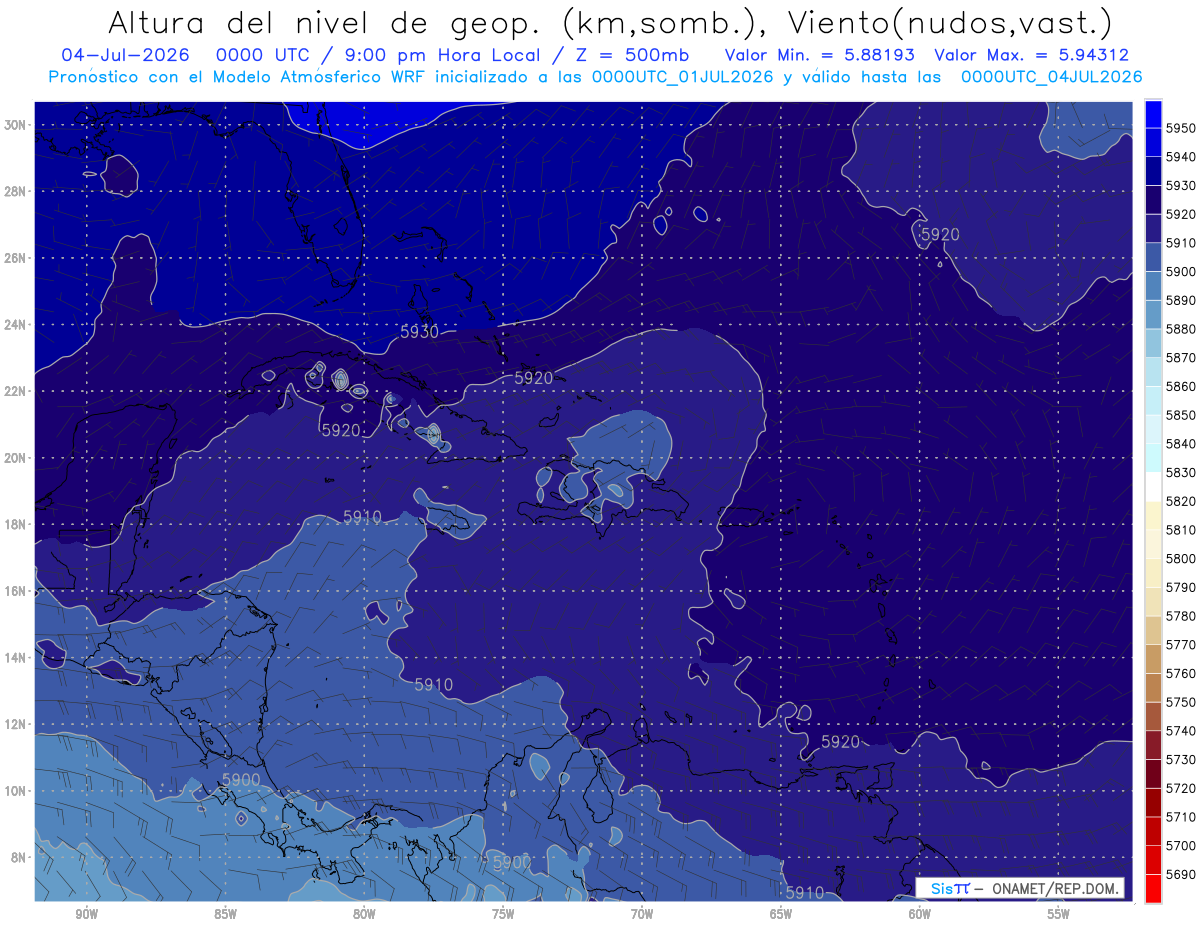Click the '5860' colorbar value
The height and width of the screenshot is (927, 1200).
point(1181,386)
